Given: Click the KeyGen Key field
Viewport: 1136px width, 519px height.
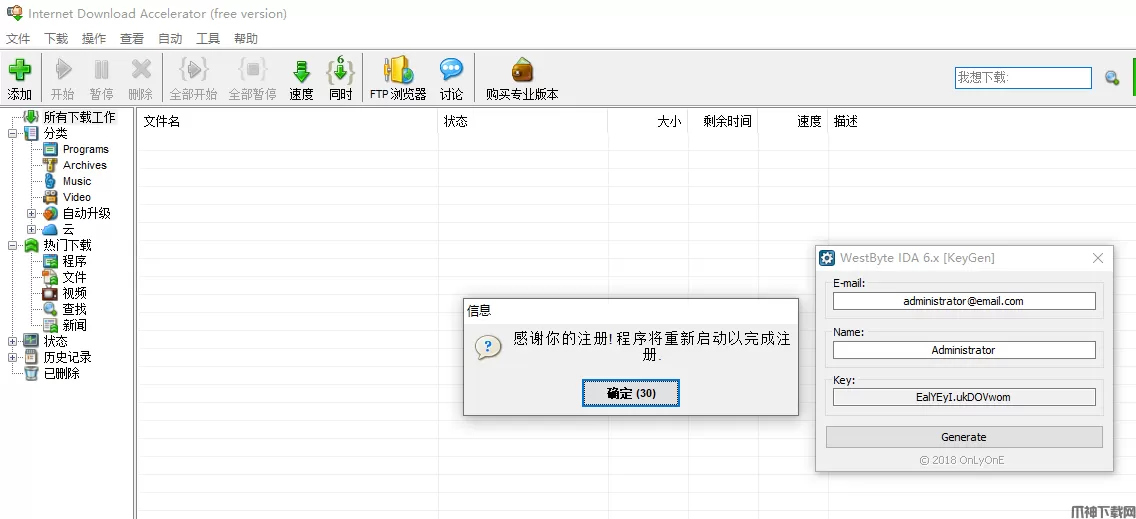Looking at the screenshot, I should (x=964, y=397).
